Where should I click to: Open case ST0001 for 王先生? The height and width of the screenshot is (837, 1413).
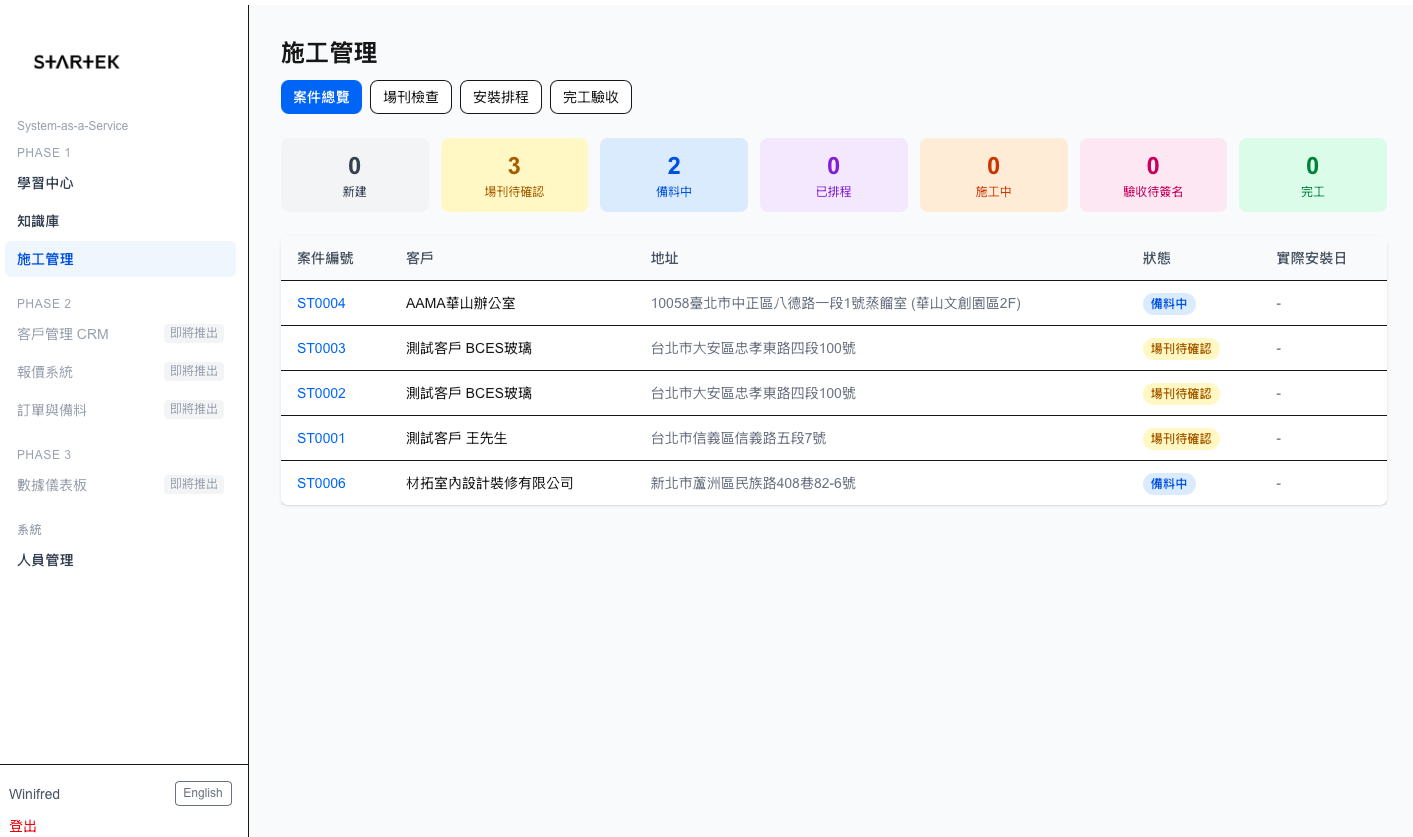click(320, 438)
